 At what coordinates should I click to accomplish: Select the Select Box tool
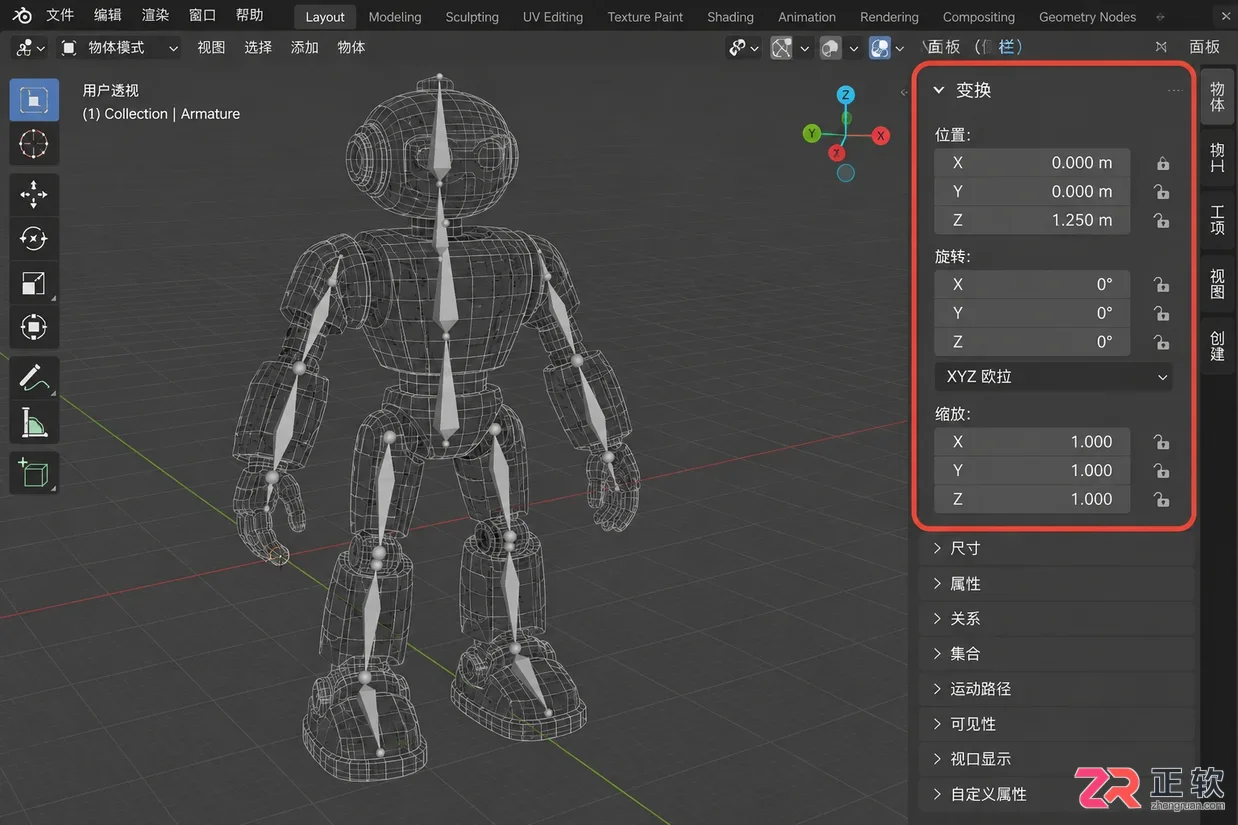point(34,100)
